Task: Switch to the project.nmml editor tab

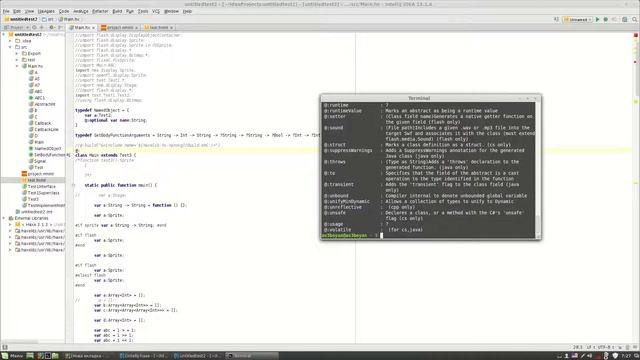Action: pos(120,27)
